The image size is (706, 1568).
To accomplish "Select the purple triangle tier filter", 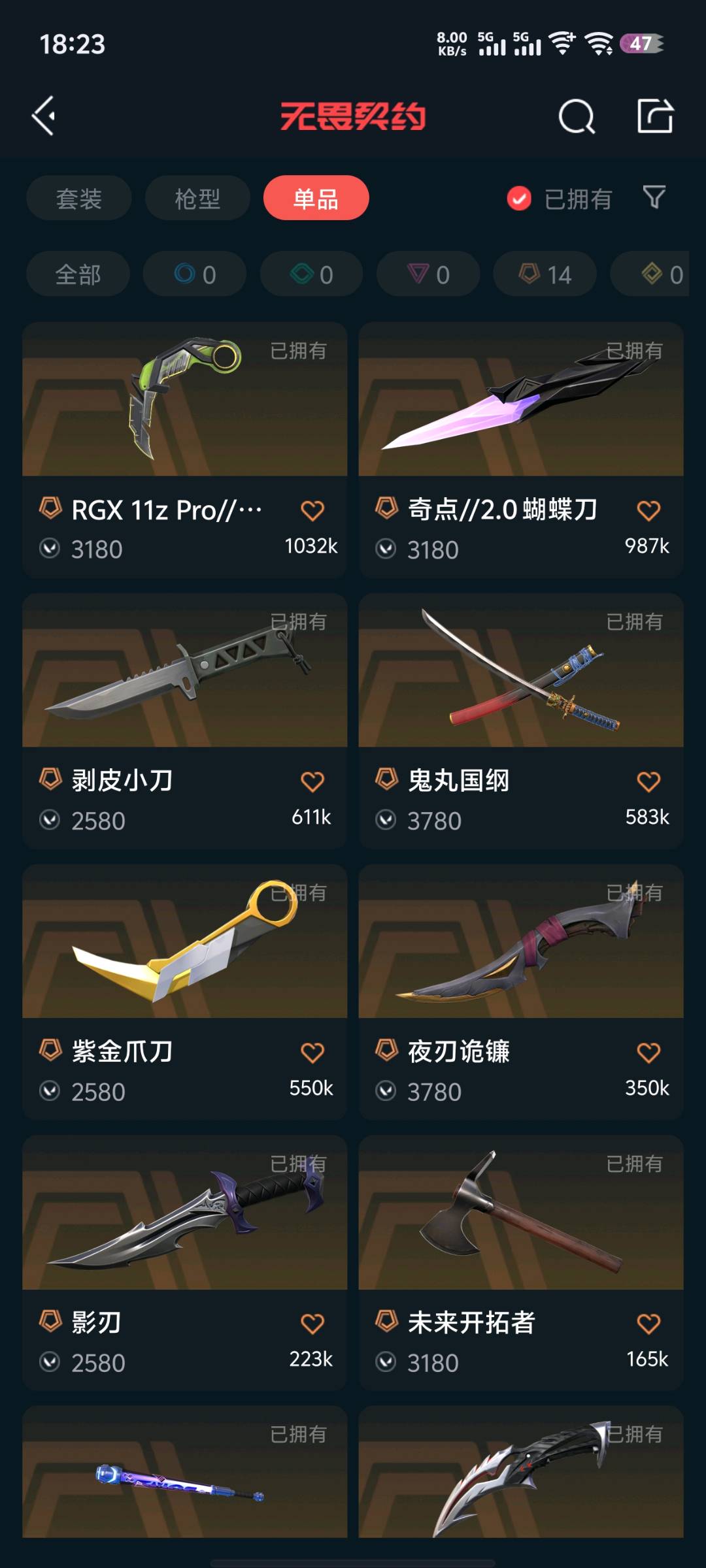I will click(x=428, y=274).
